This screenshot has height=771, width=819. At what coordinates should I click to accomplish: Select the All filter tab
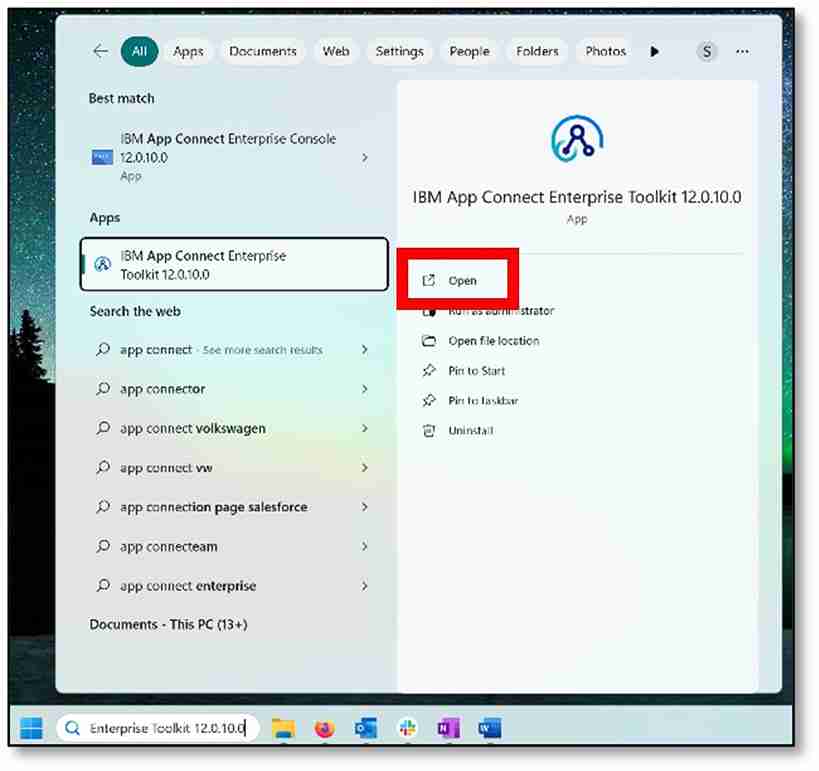pyautogui.click(x=139, y=51)
